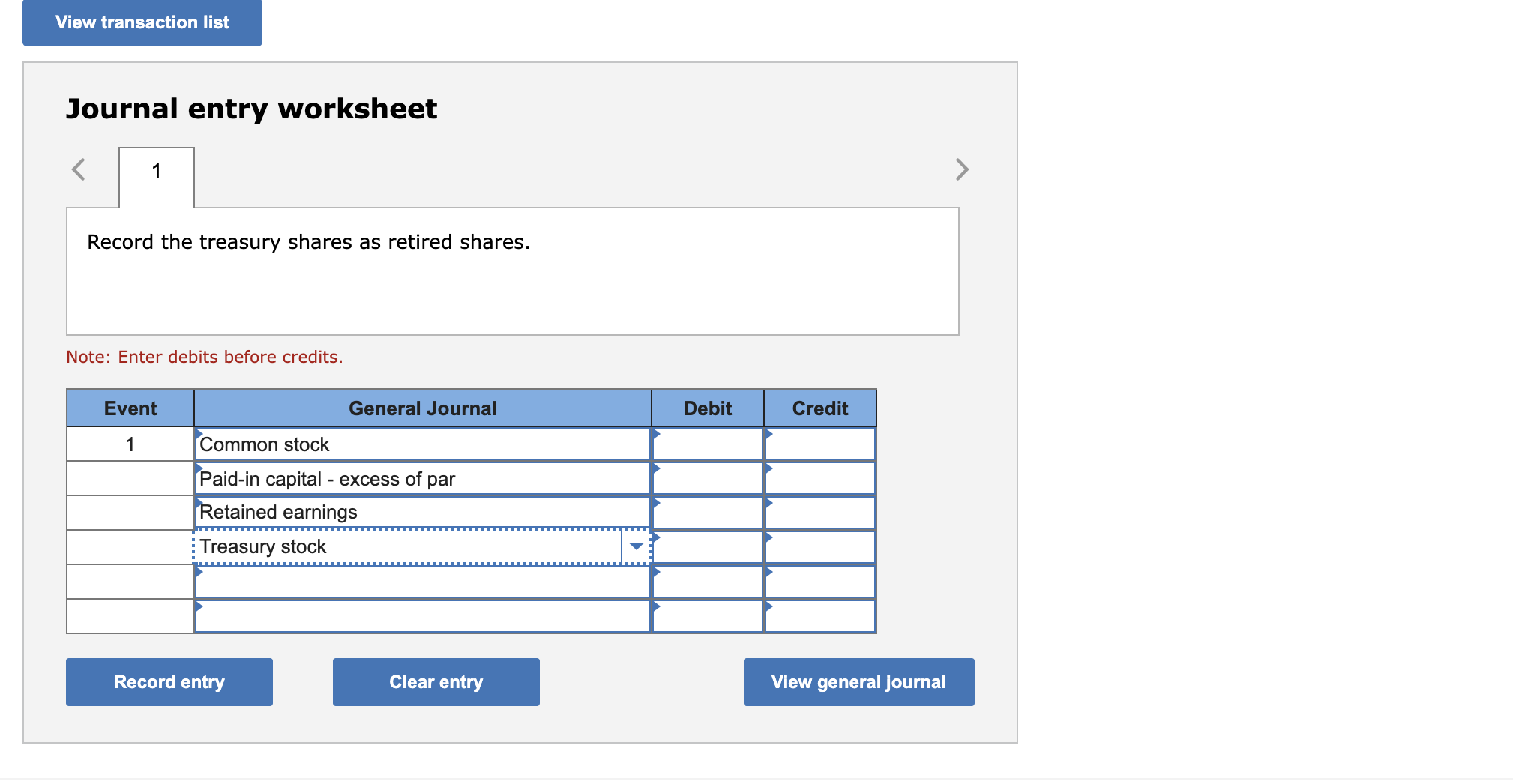Viewport: 1513px width, 784px height.
Task: Click the View transaction list button
Action: [x=141, y=22]
